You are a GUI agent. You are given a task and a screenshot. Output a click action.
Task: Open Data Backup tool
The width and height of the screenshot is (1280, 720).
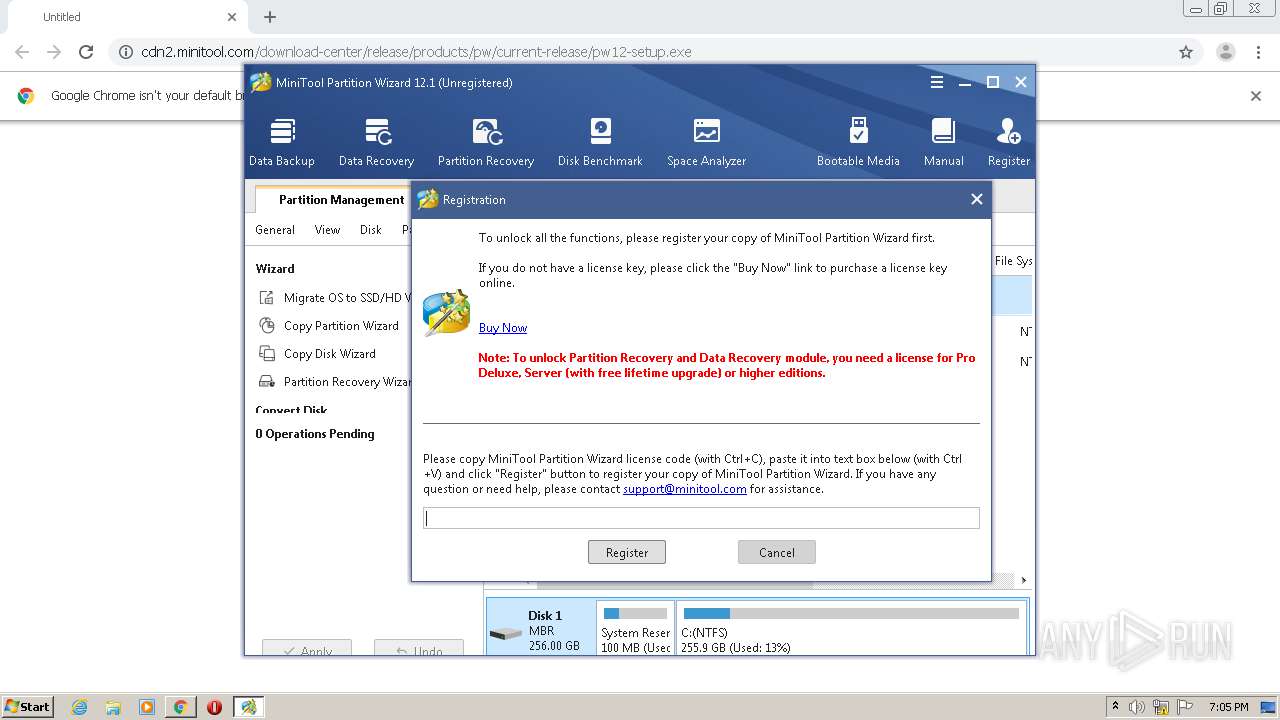coord(282,142)
